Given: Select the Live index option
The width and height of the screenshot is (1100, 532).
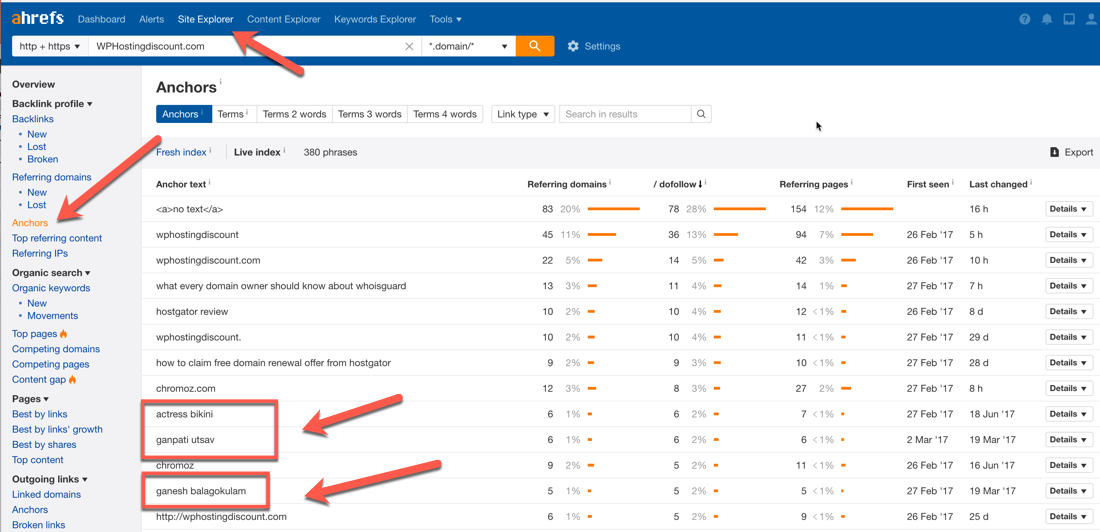Looking at the screenshot, I should (x=257, y=152).
